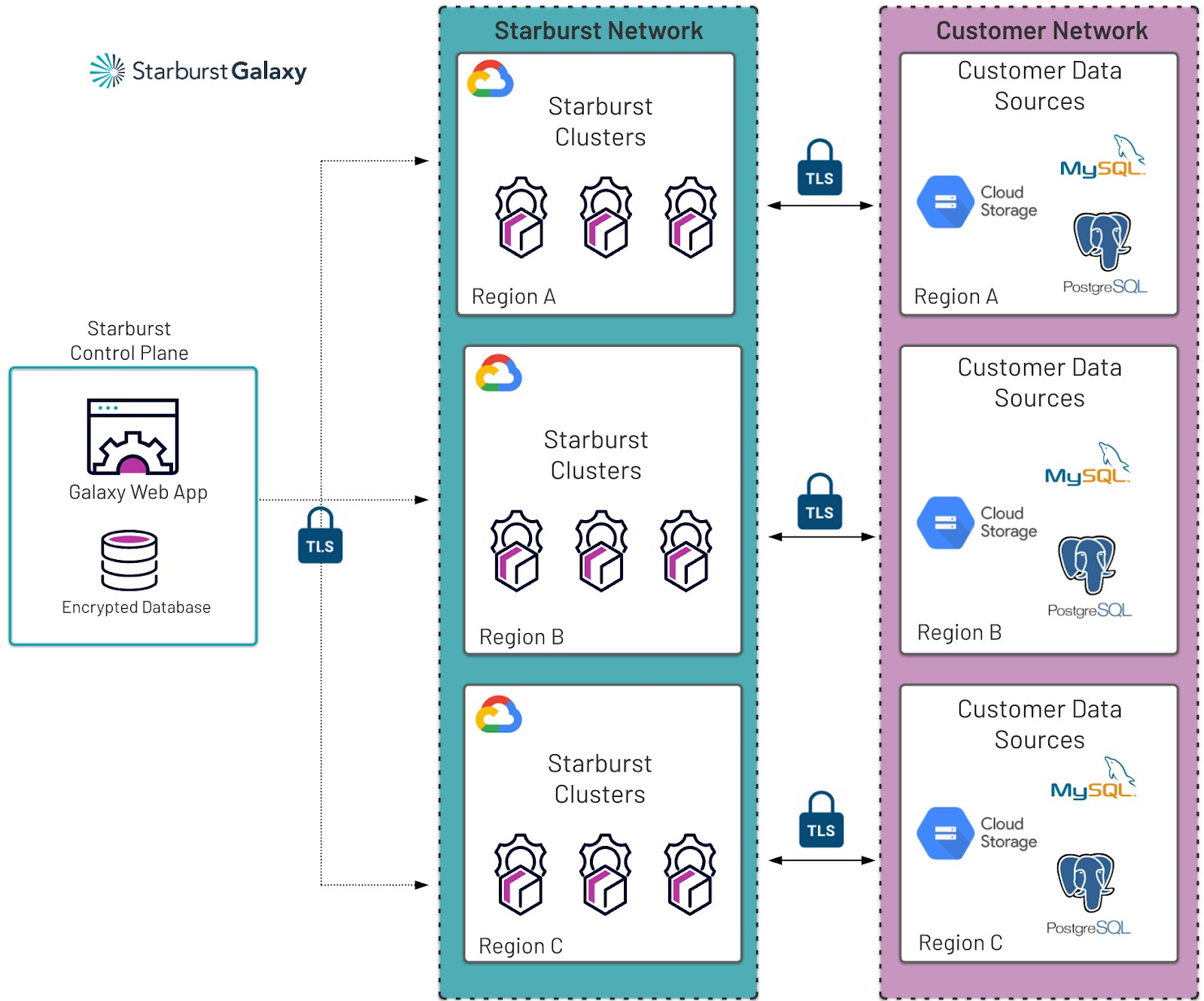The width and height of the screenshot is (1204, 1001).
Task: Select last cluster icon in Starburst Region C
Action: [x=690, y=875]
